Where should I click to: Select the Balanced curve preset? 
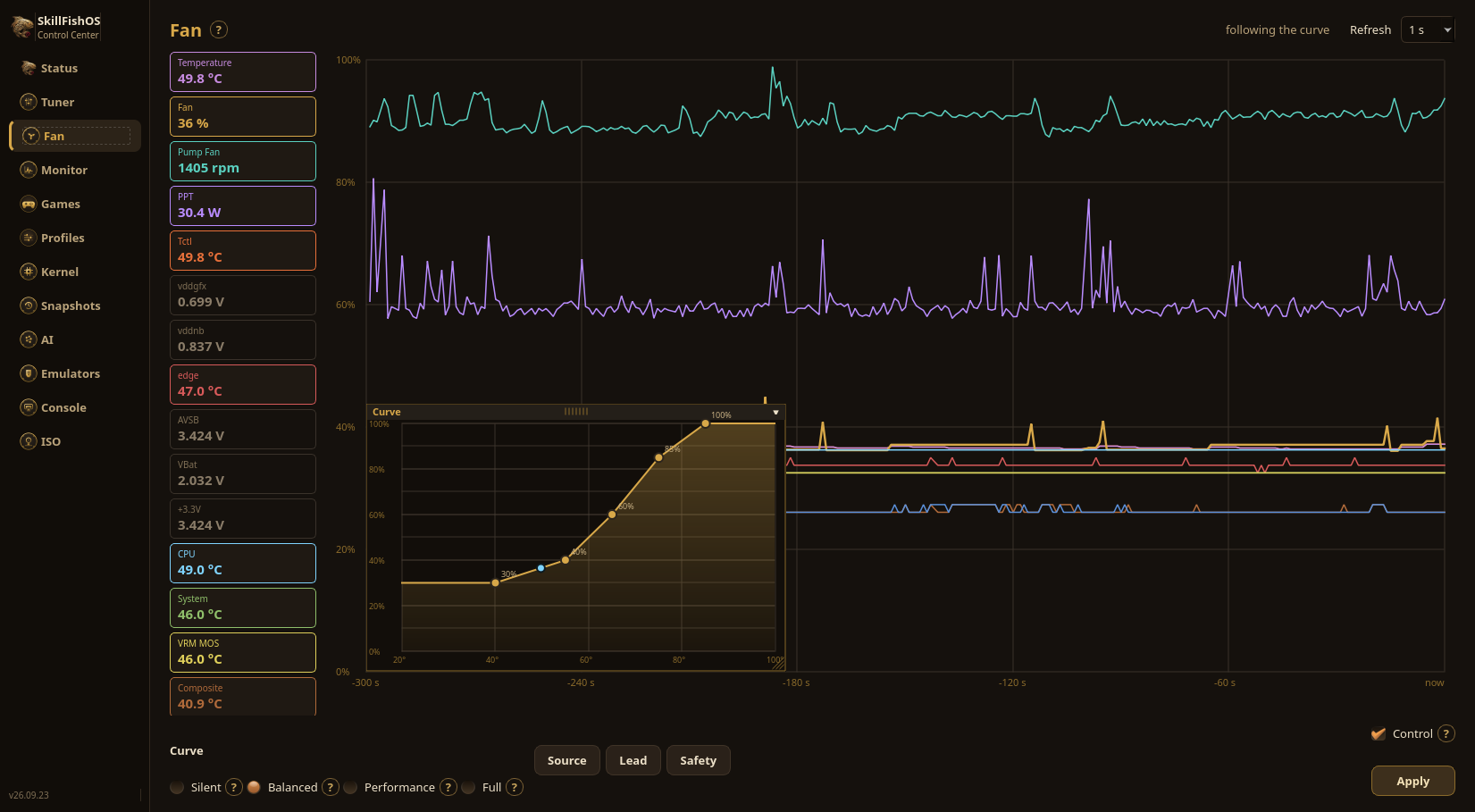pos(254,787)
